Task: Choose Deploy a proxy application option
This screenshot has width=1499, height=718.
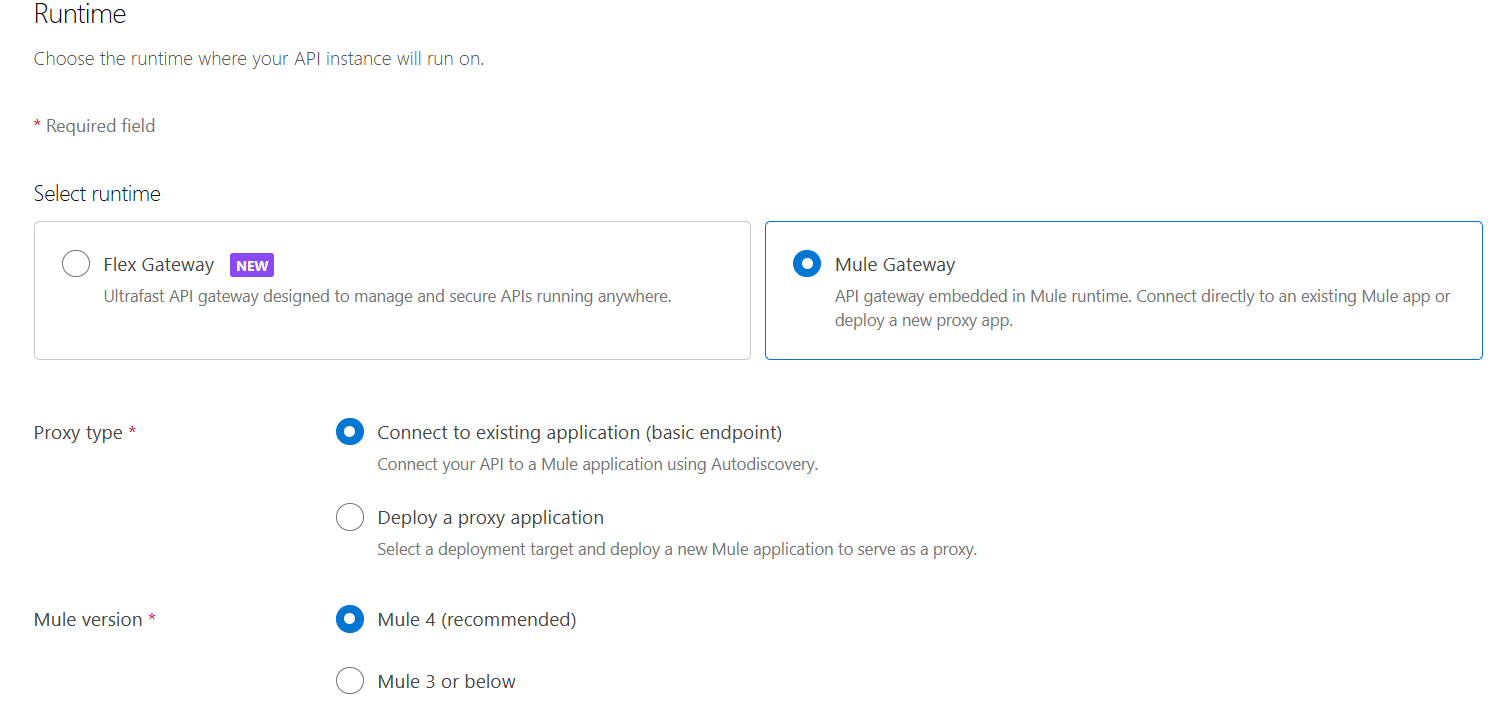Action: tap(349, 517)
